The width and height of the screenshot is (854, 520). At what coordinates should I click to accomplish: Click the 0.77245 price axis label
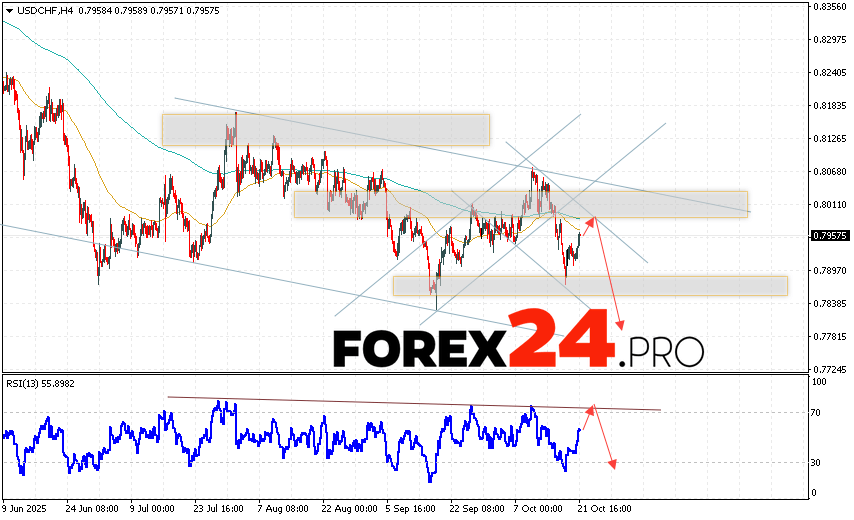point(831,369)
